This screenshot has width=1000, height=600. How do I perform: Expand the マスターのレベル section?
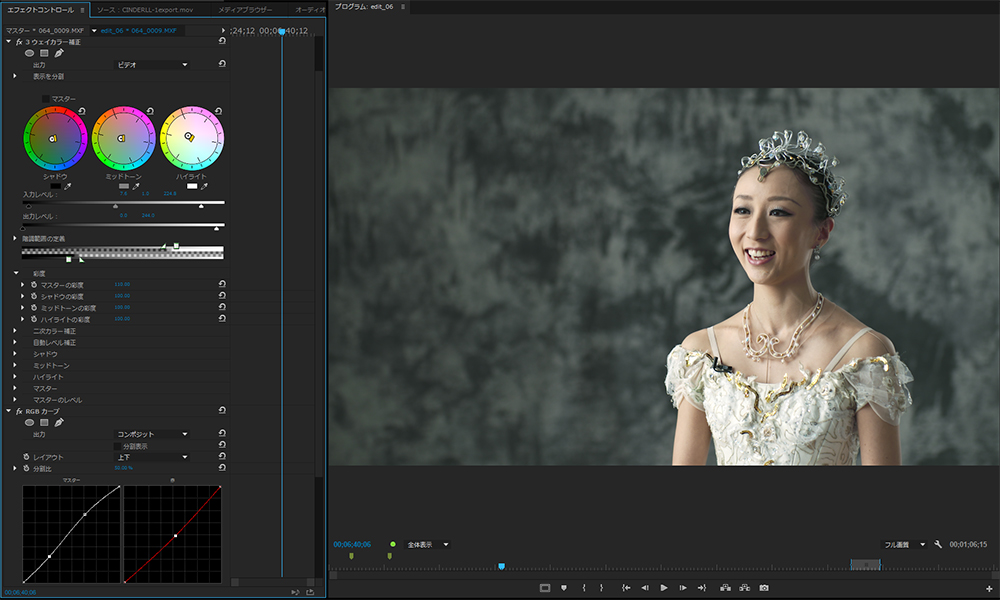[x=15, y=400]
